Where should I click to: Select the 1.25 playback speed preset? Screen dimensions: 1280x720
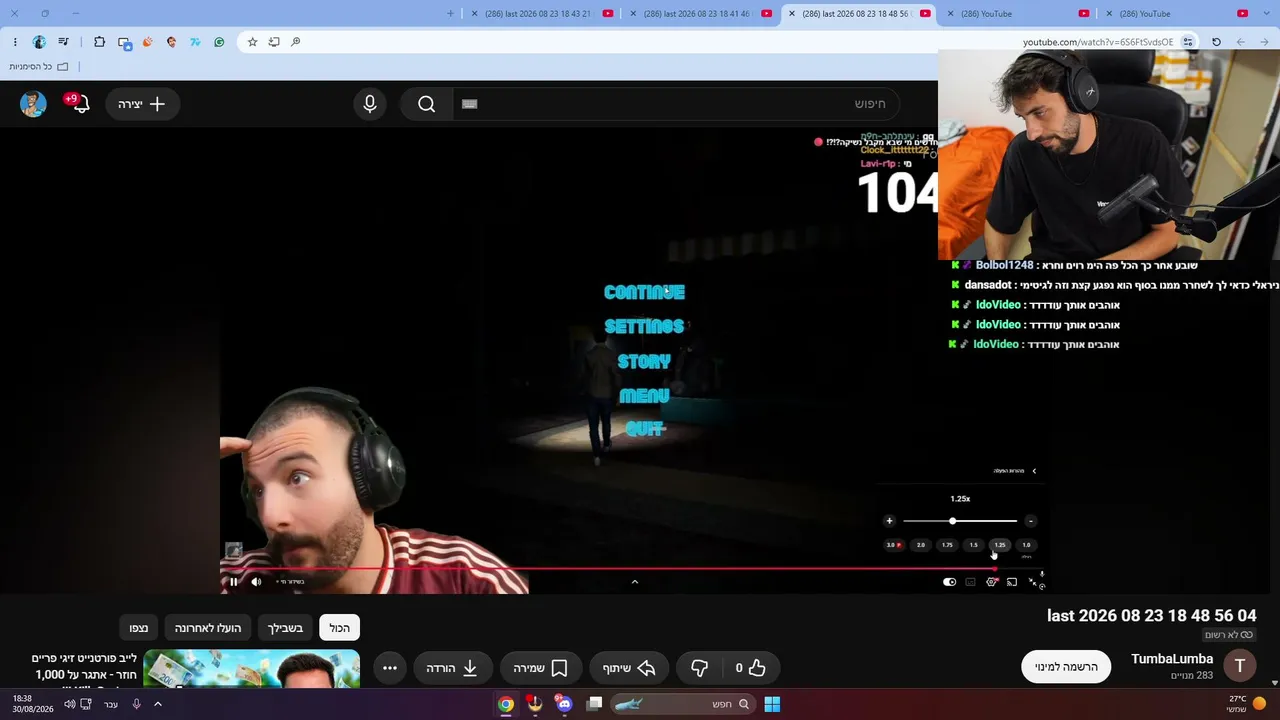(1000, 545)
